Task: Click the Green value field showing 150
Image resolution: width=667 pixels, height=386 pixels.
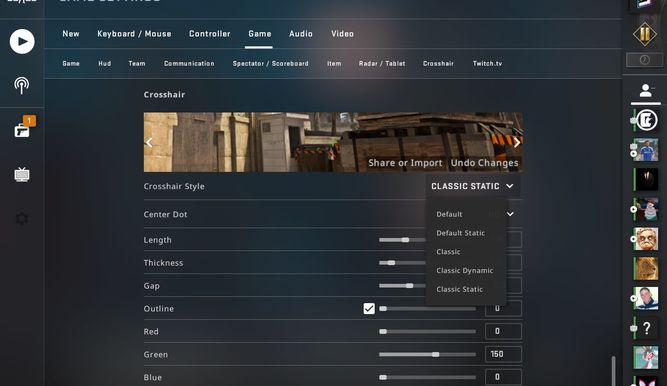Action: [x=503, y=354]
